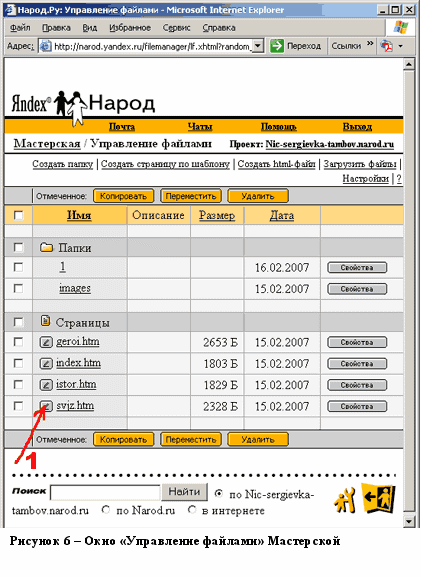The height and width of the screenshot is (577, 421).
Task: Click the yellow workshop tools icon
Action: pyautogui.click(x=344, y=500)
